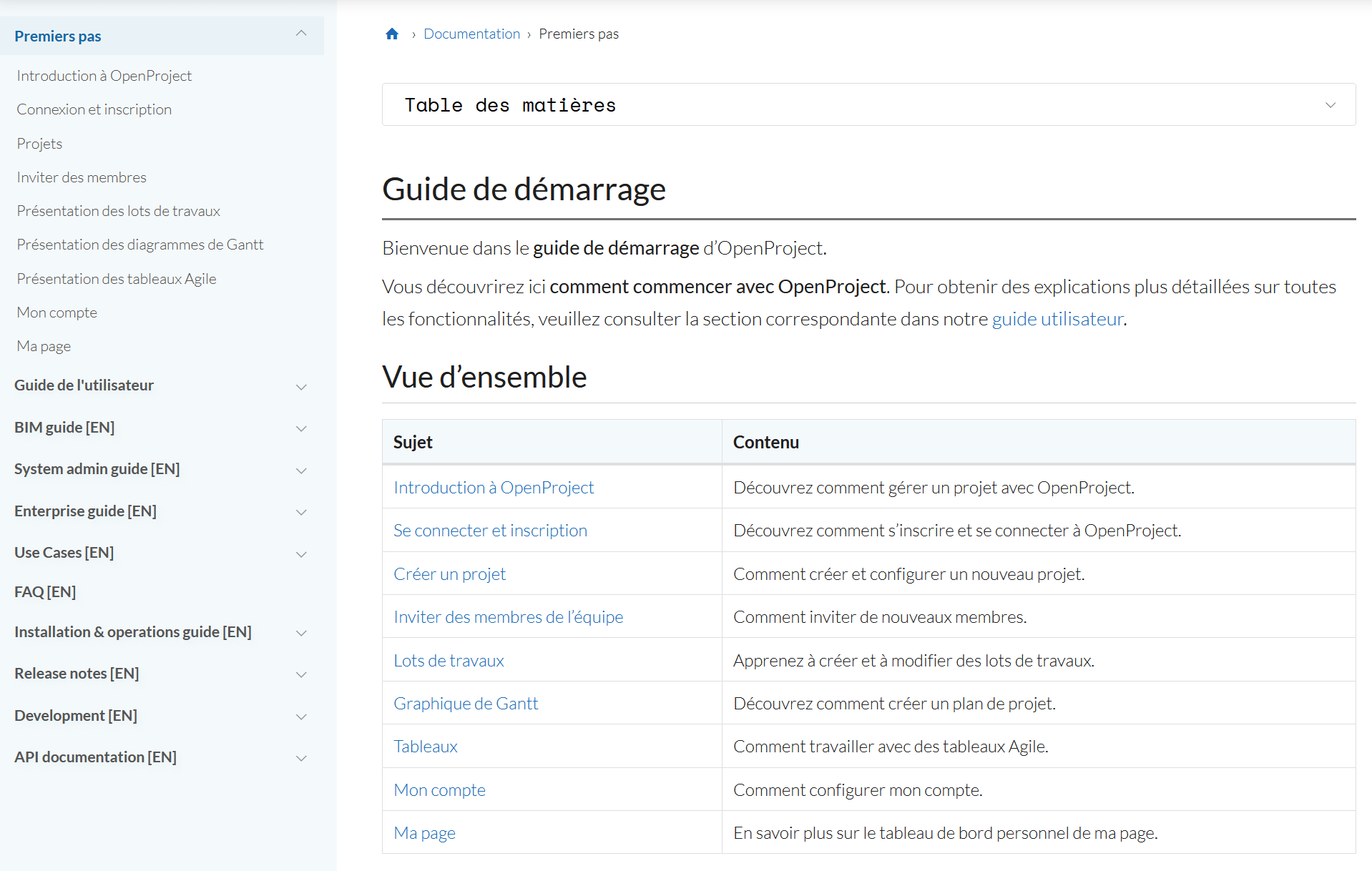
Task: Open API documentation [EN] in the sidebar
Action: click(95, 757)
